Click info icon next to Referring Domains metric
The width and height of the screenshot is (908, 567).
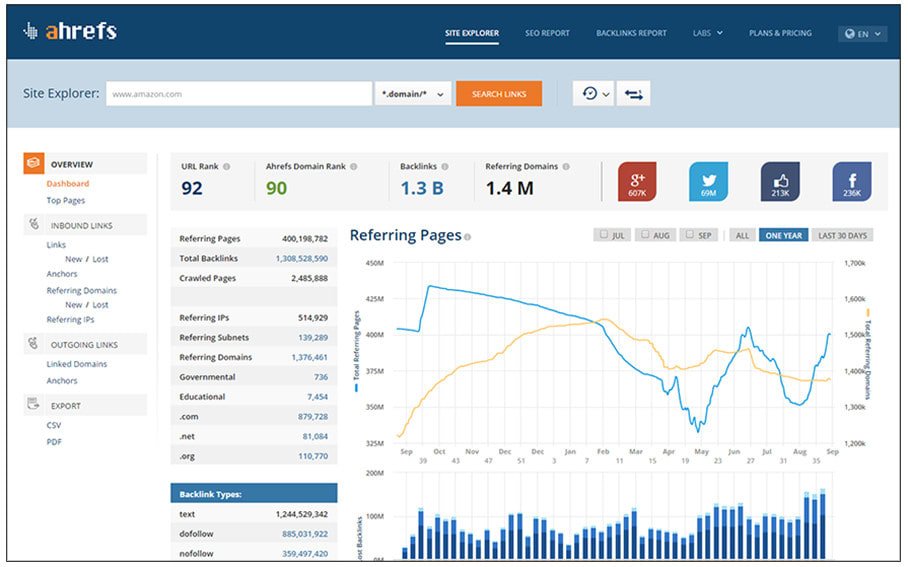(x=566, y=167)
